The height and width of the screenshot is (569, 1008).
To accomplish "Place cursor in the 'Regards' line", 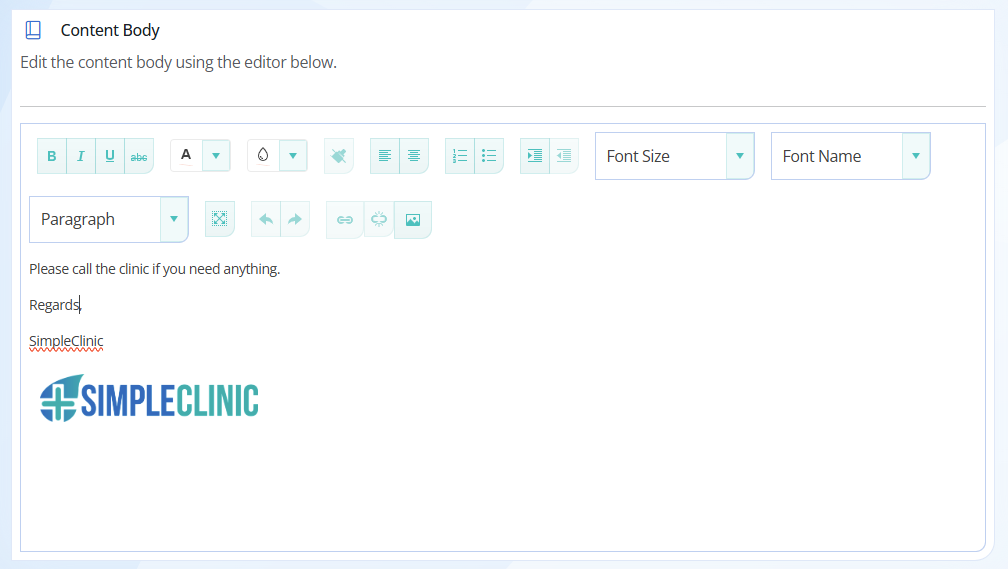I will coord(55,305).
